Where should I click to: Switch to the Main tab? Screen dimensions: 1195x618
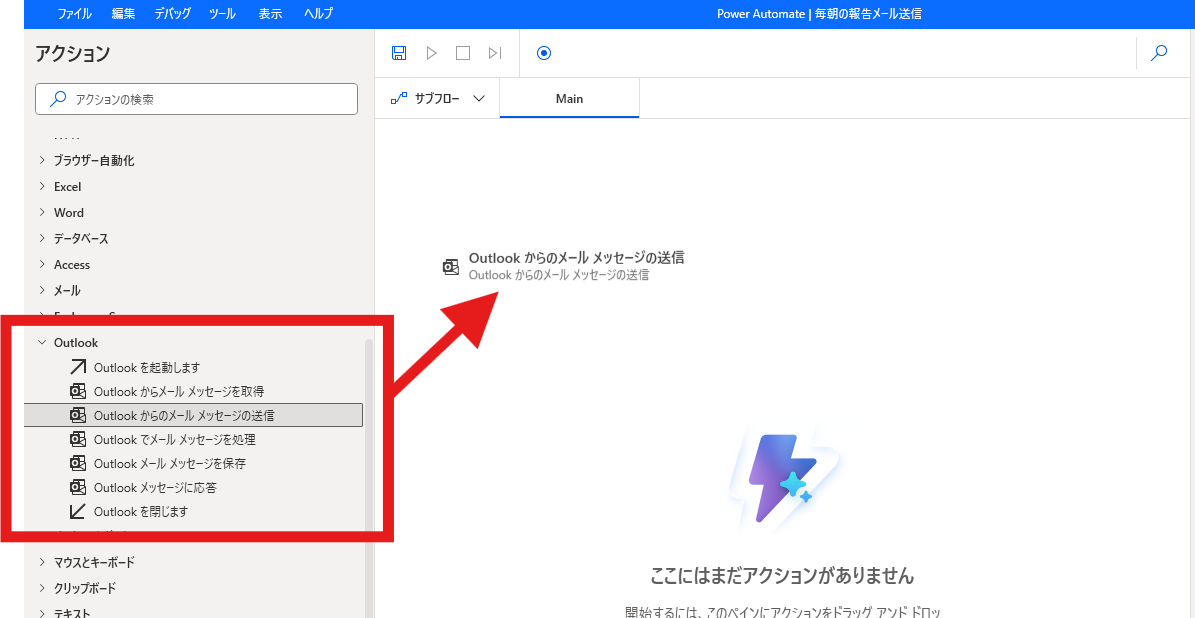569,99
